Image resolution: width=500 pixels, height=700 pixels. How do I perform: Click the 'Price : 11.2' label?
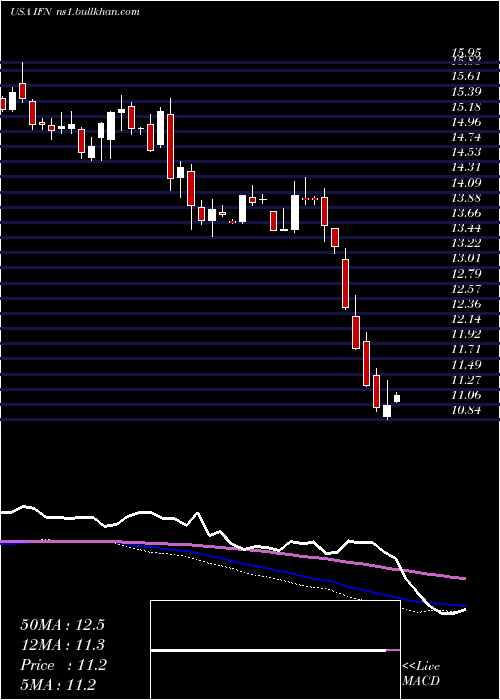[63, 665]
